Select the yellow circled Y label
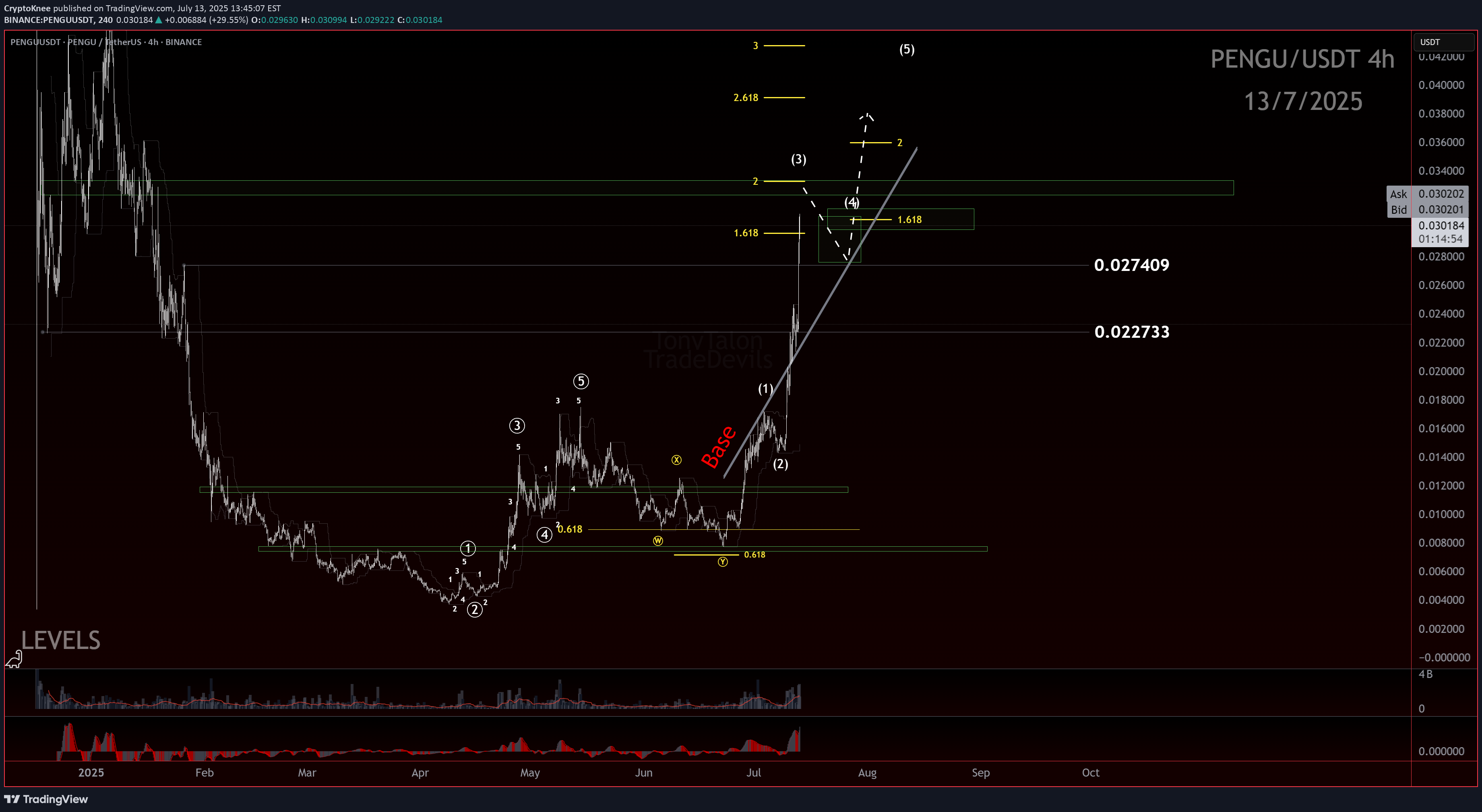Viewport: 1482px width, 812px height. (x=723, y=562)
